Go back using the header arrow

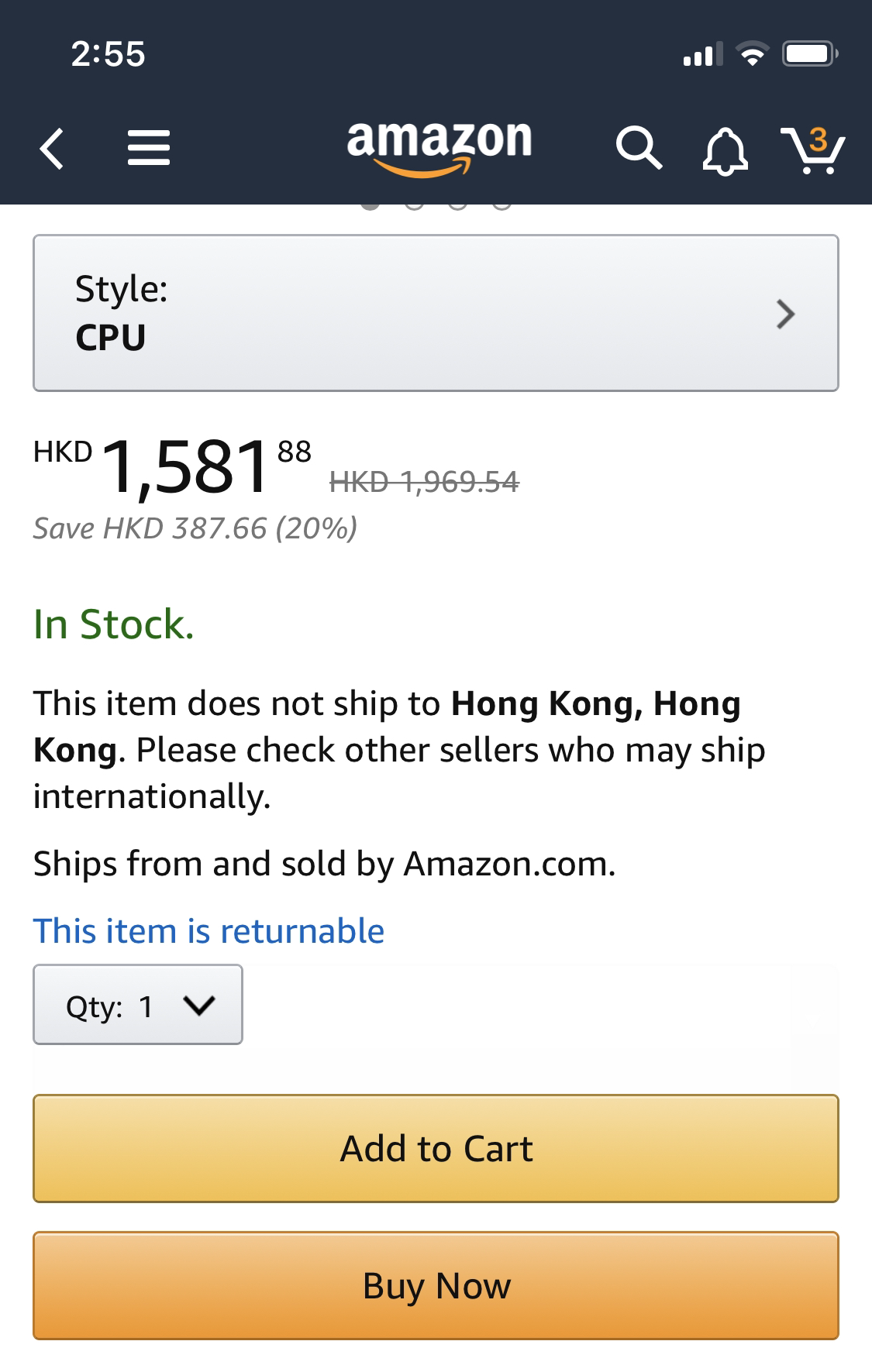click(x=51, y=149)
